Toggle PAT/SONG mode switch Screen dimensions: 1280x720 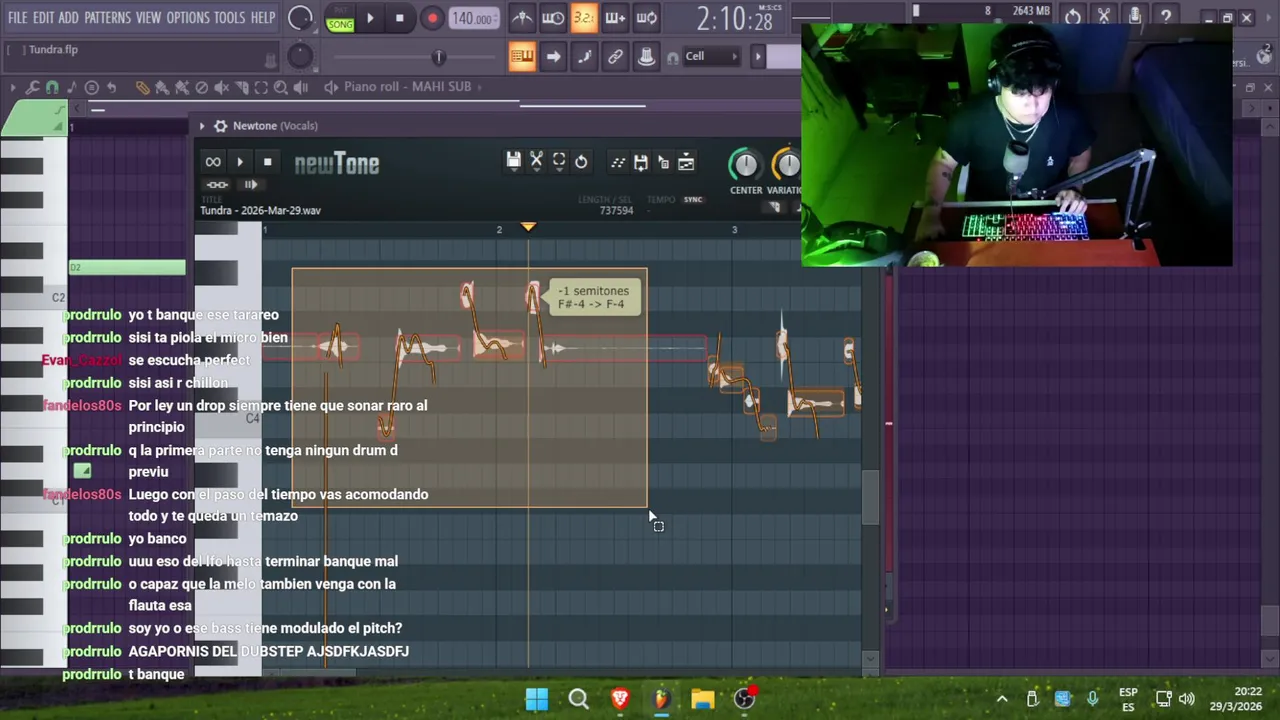coord(340,18)
